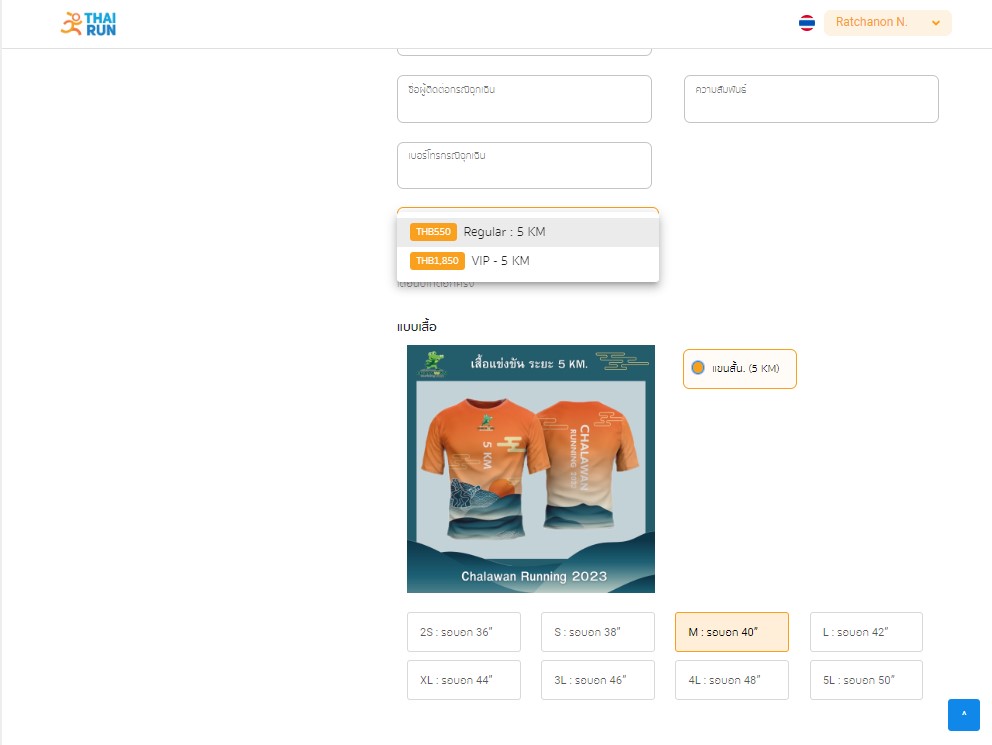
Task: Click the THB550 price badge
Action: pos(433,232)
